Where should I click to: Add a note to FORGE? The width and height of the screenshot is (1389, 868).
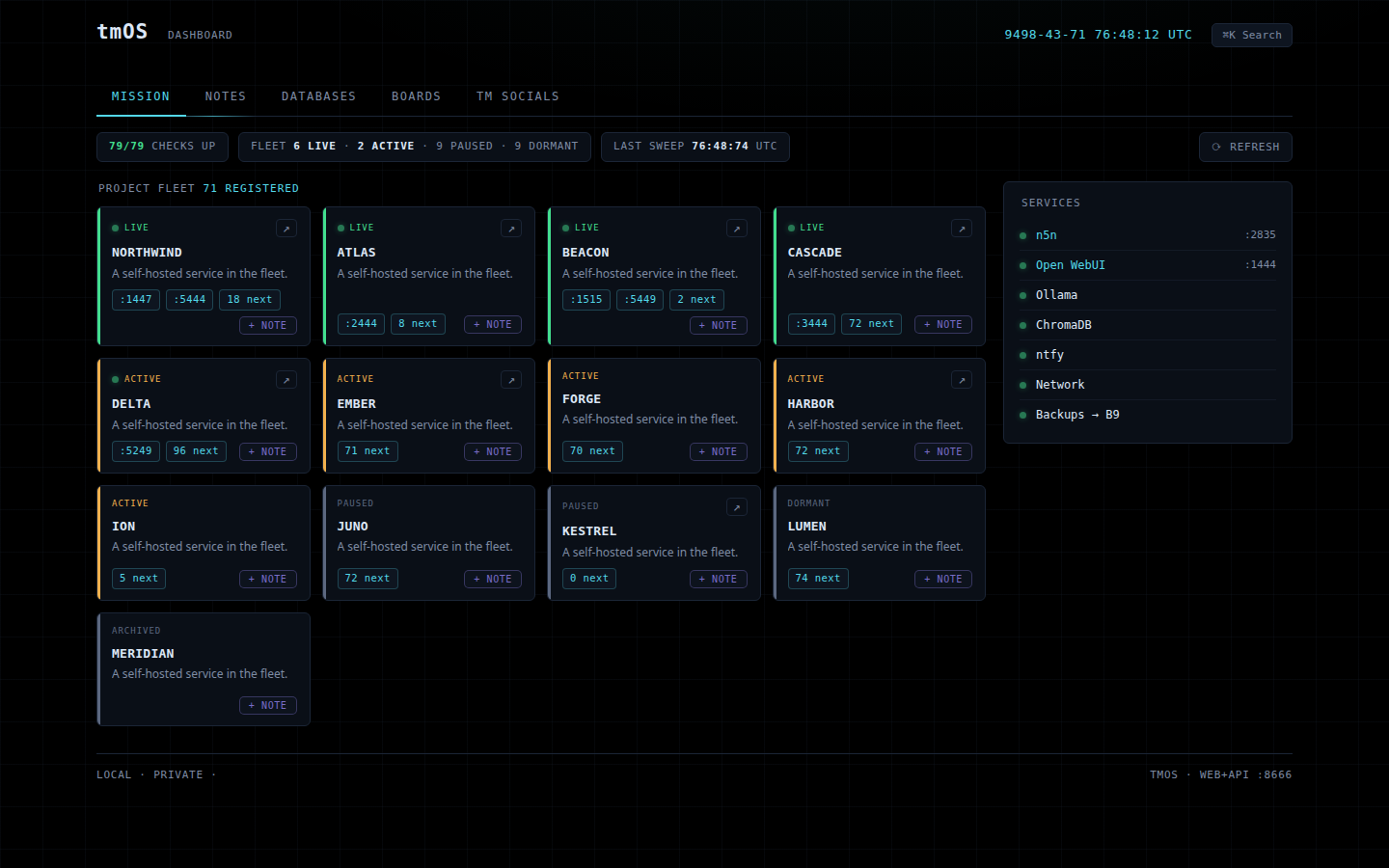pyautogui.click(x=719, y=451)
